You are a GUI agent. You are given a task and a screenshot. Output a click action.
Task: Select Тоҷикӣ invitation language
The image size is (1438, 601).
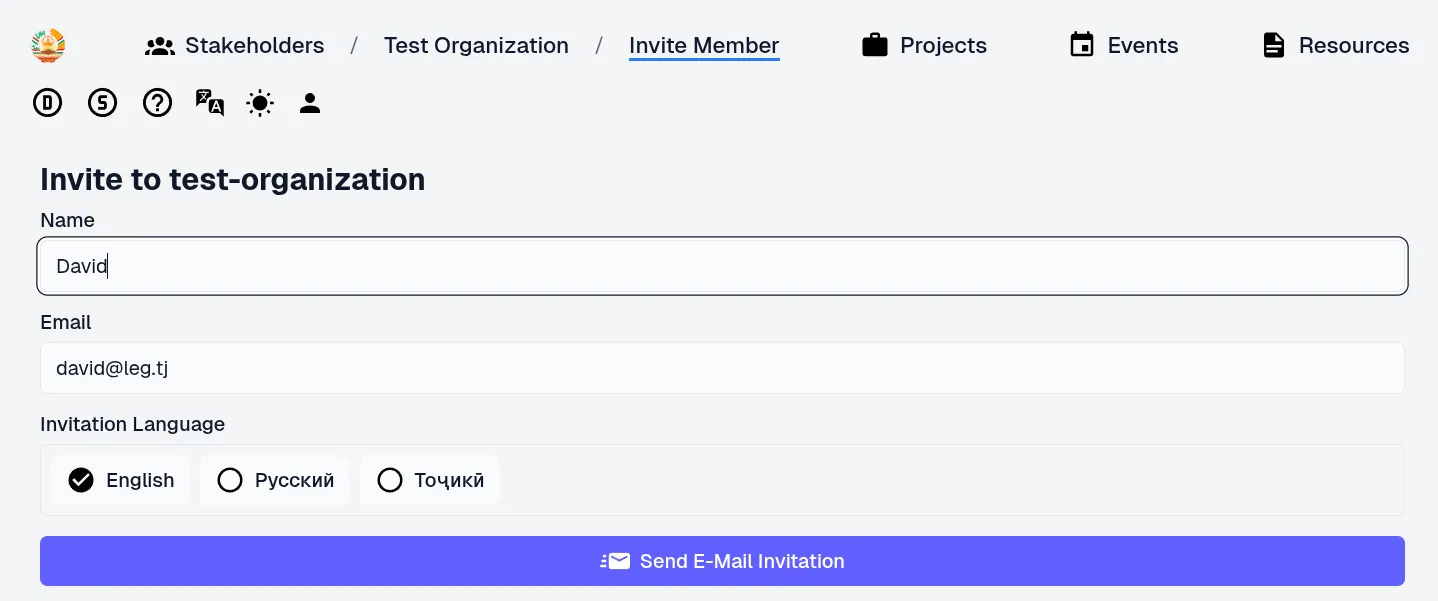pos(430,480)
